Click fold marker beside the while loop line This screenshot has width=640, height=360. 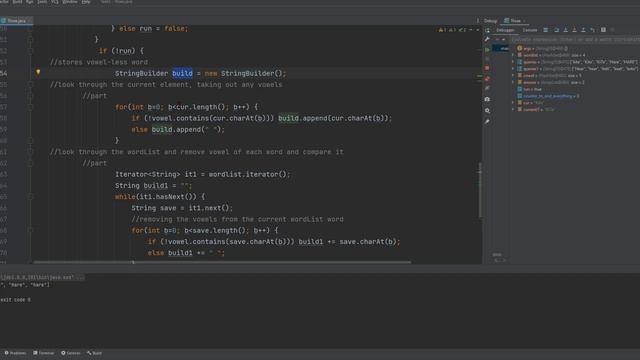(x=30, y=197)
